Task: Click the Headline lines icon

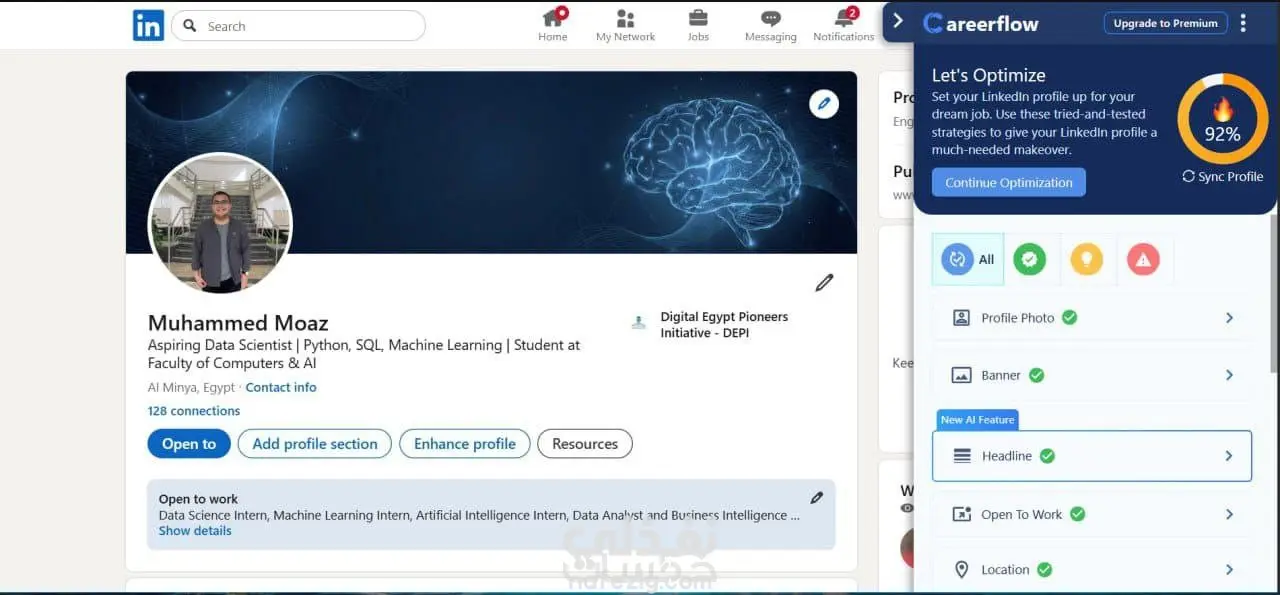Action: 962,456
